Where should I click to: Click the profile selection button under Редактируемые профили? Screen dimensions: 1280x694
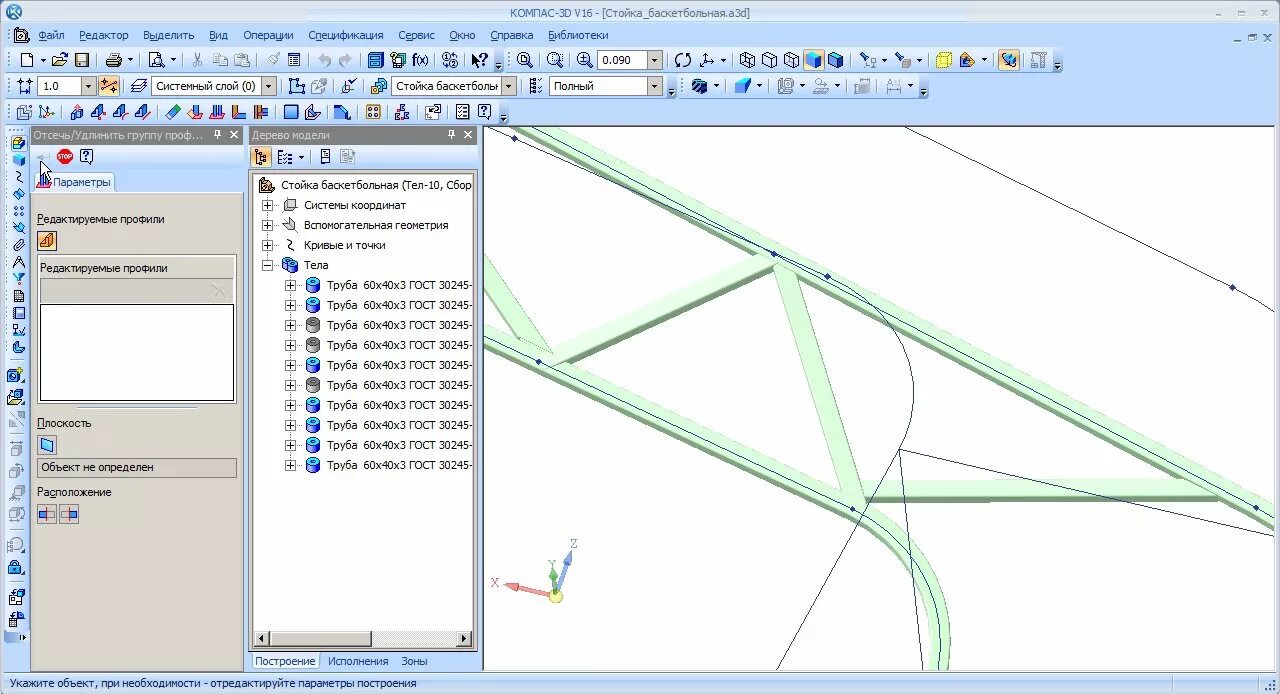point(47,240)
